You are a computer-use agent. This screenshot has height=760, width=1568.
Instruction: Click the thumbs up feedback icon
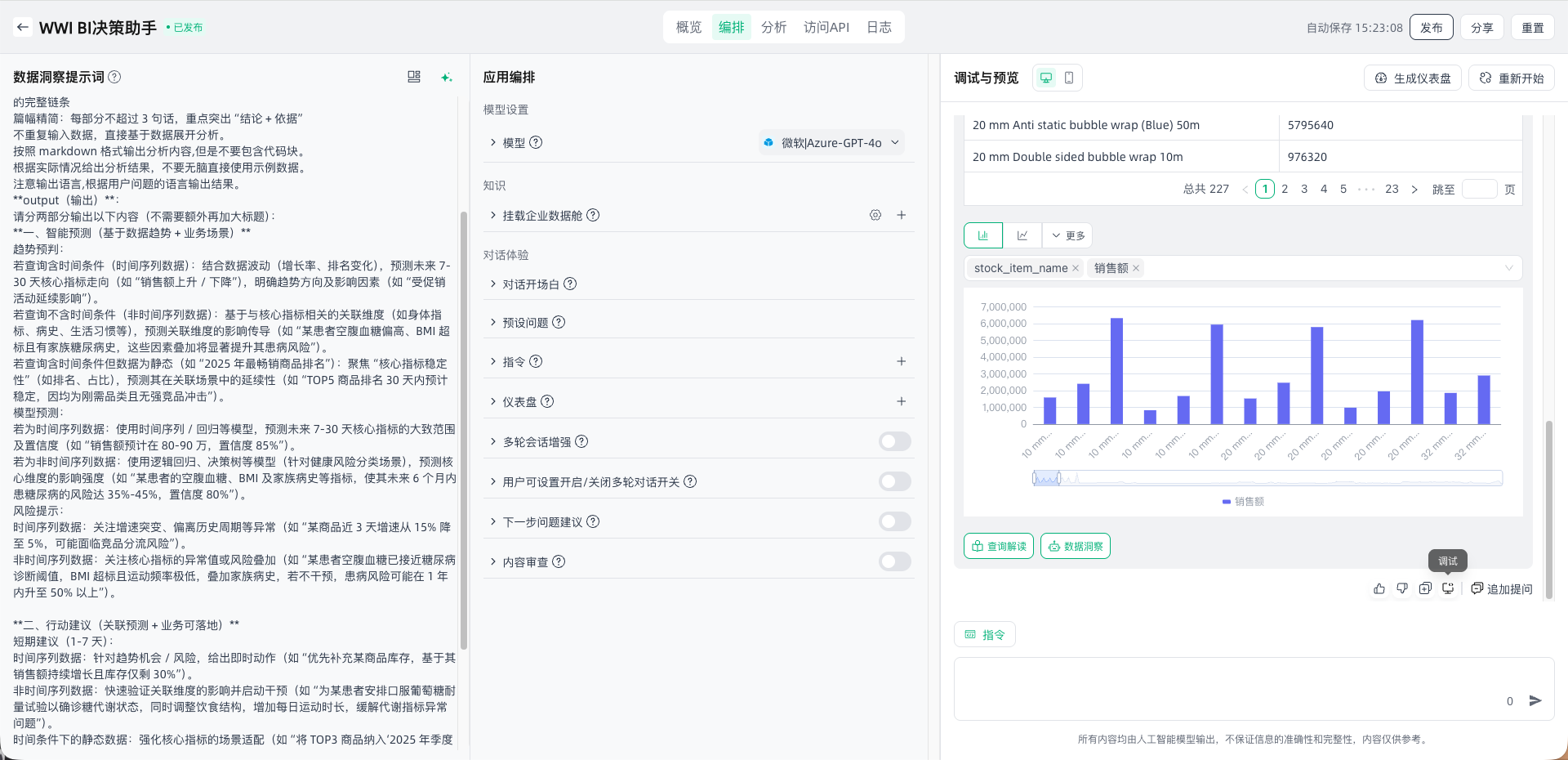click(x=1379, y=588)
